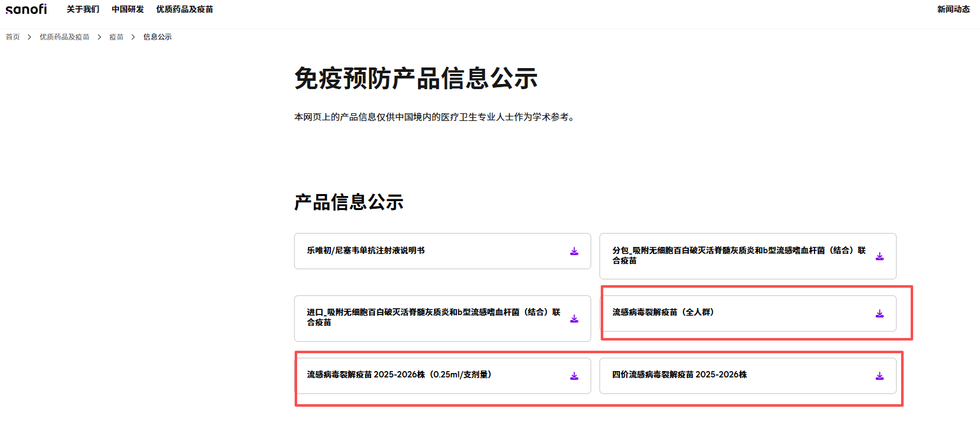Open the 优质药品及疫苗 menu
The image size is (980, 436).
click(x=184, y=9)
